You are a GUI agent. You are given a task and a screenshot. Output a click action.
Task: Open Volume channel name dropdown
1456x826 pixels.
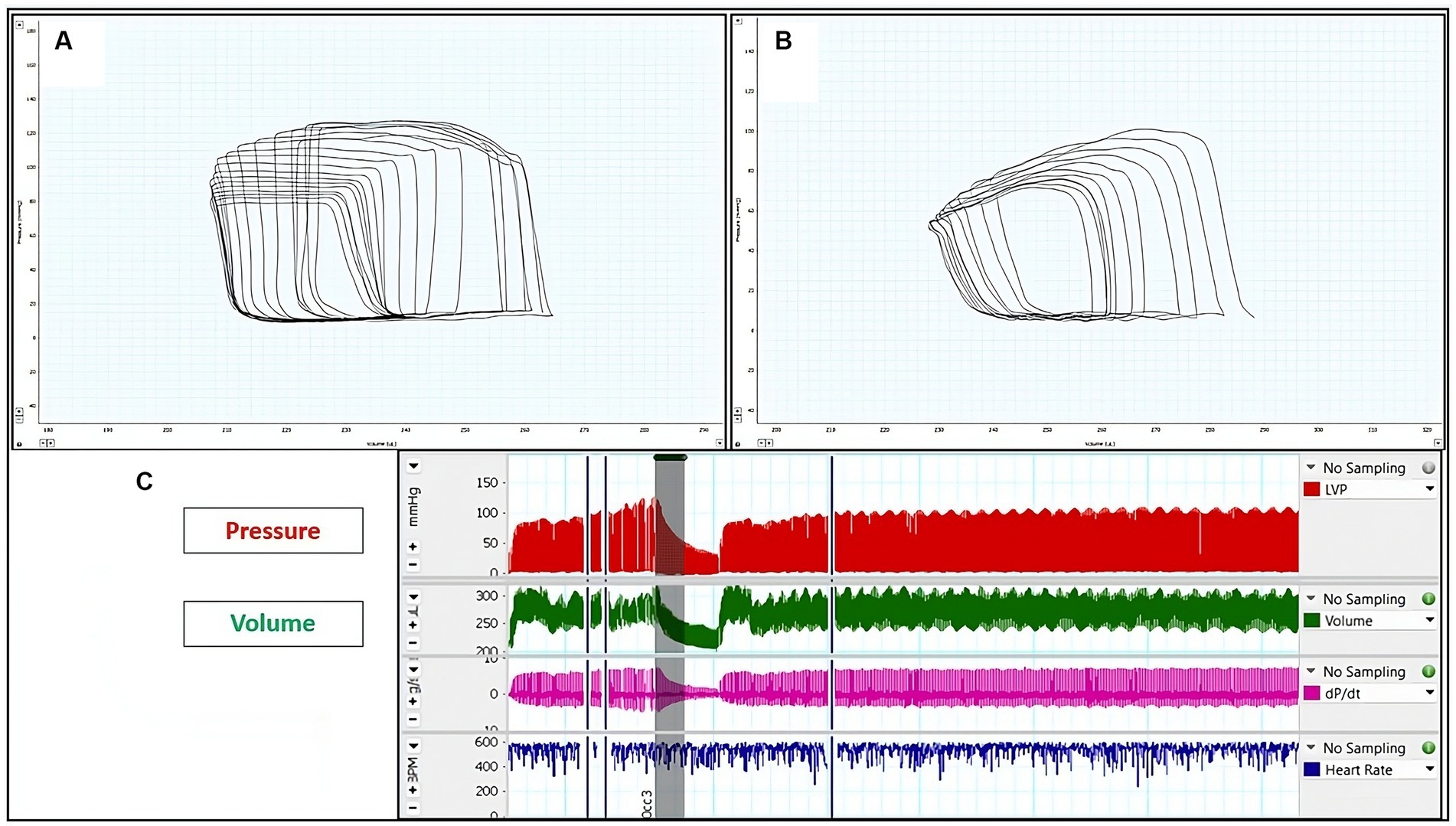coord(1429,621)
